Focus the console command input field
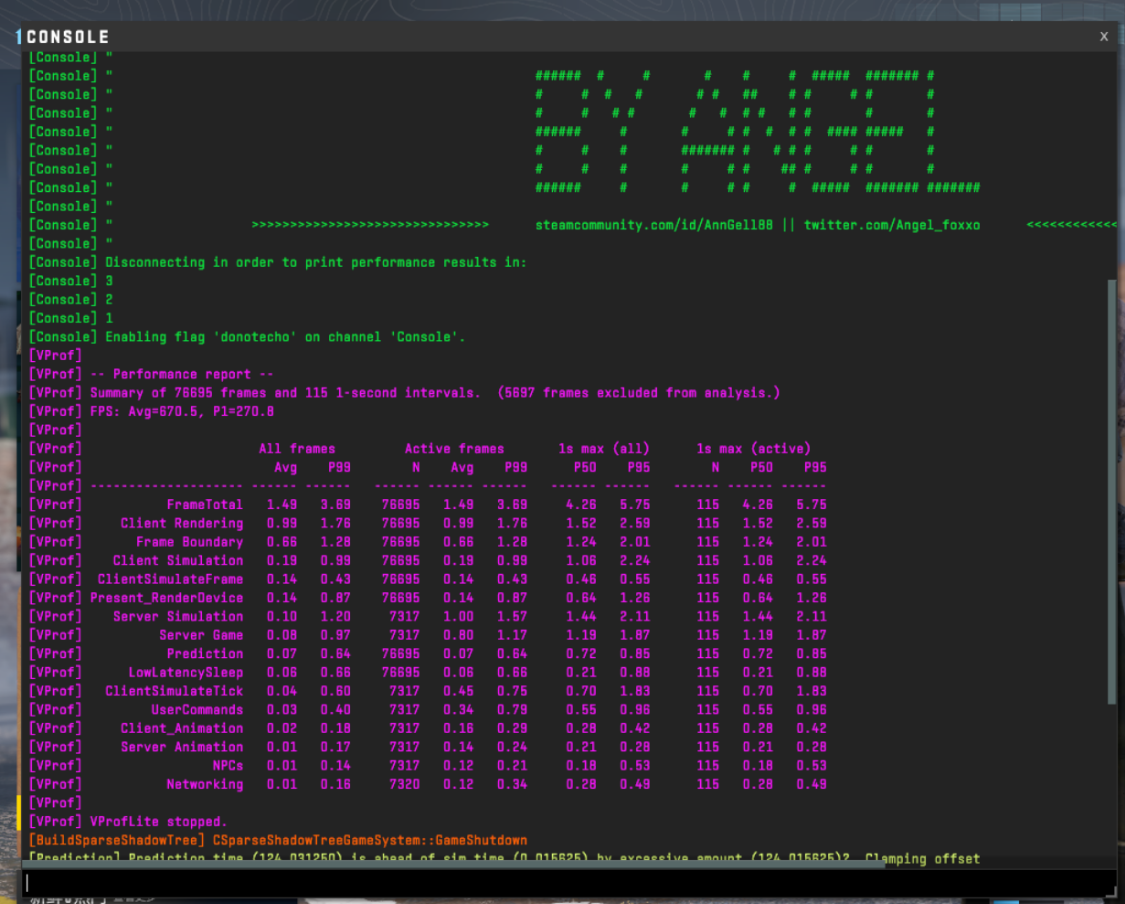The image size is (1125, 904). 568,882
